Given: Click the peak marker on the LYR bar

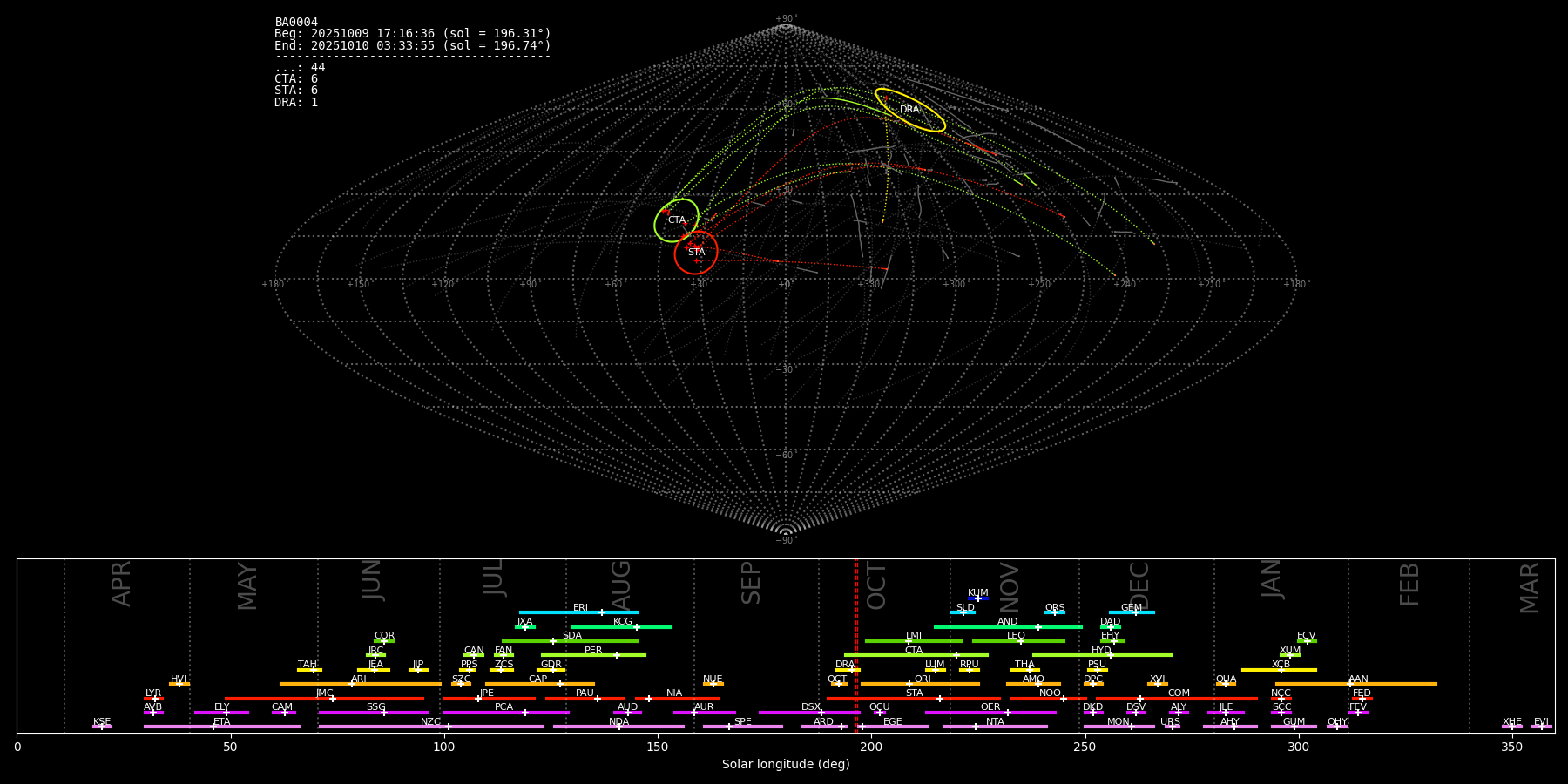Looking at the screenshot, I should 155,699.
